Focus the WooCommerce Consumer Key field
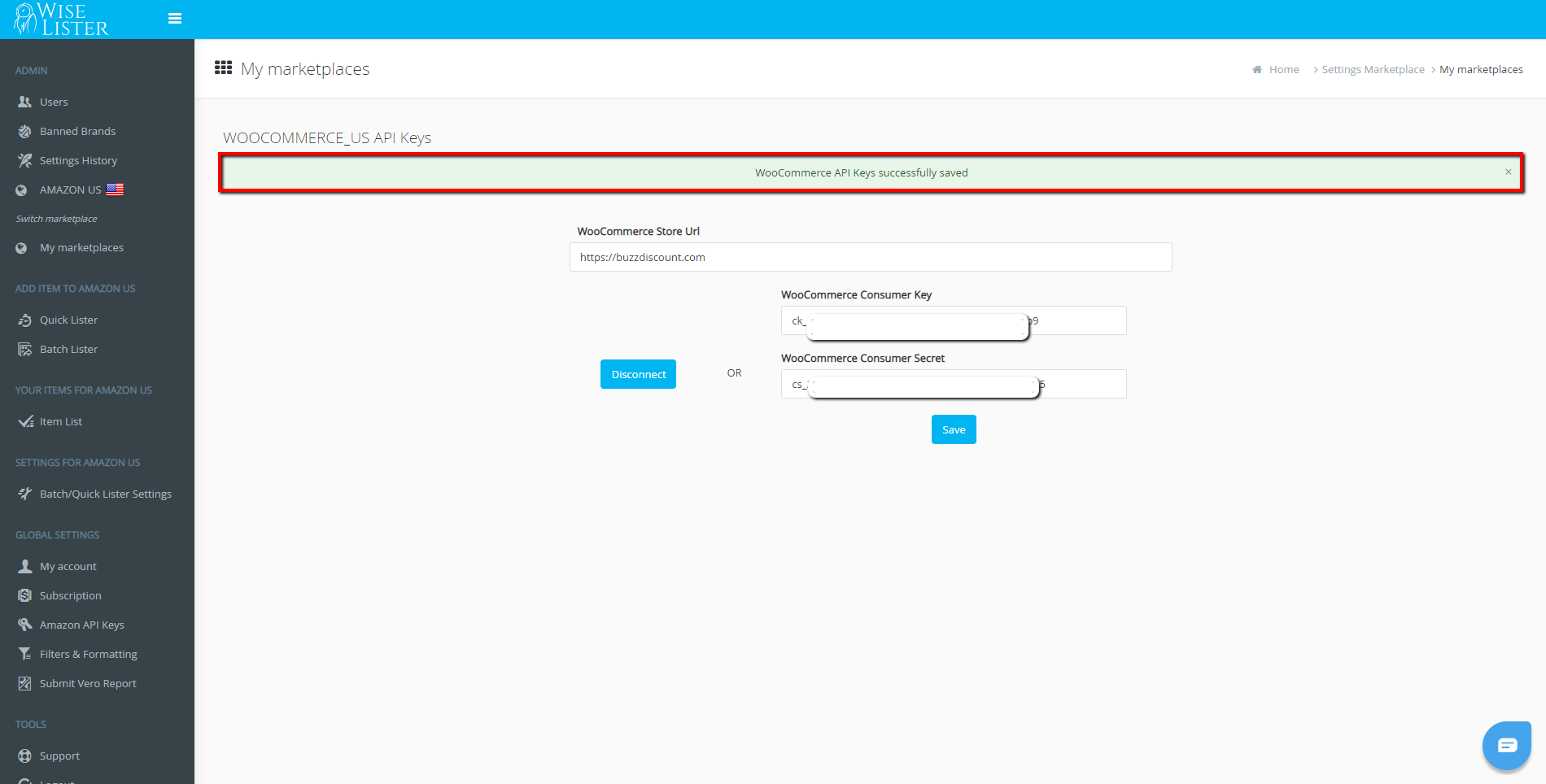 [954, 320]
